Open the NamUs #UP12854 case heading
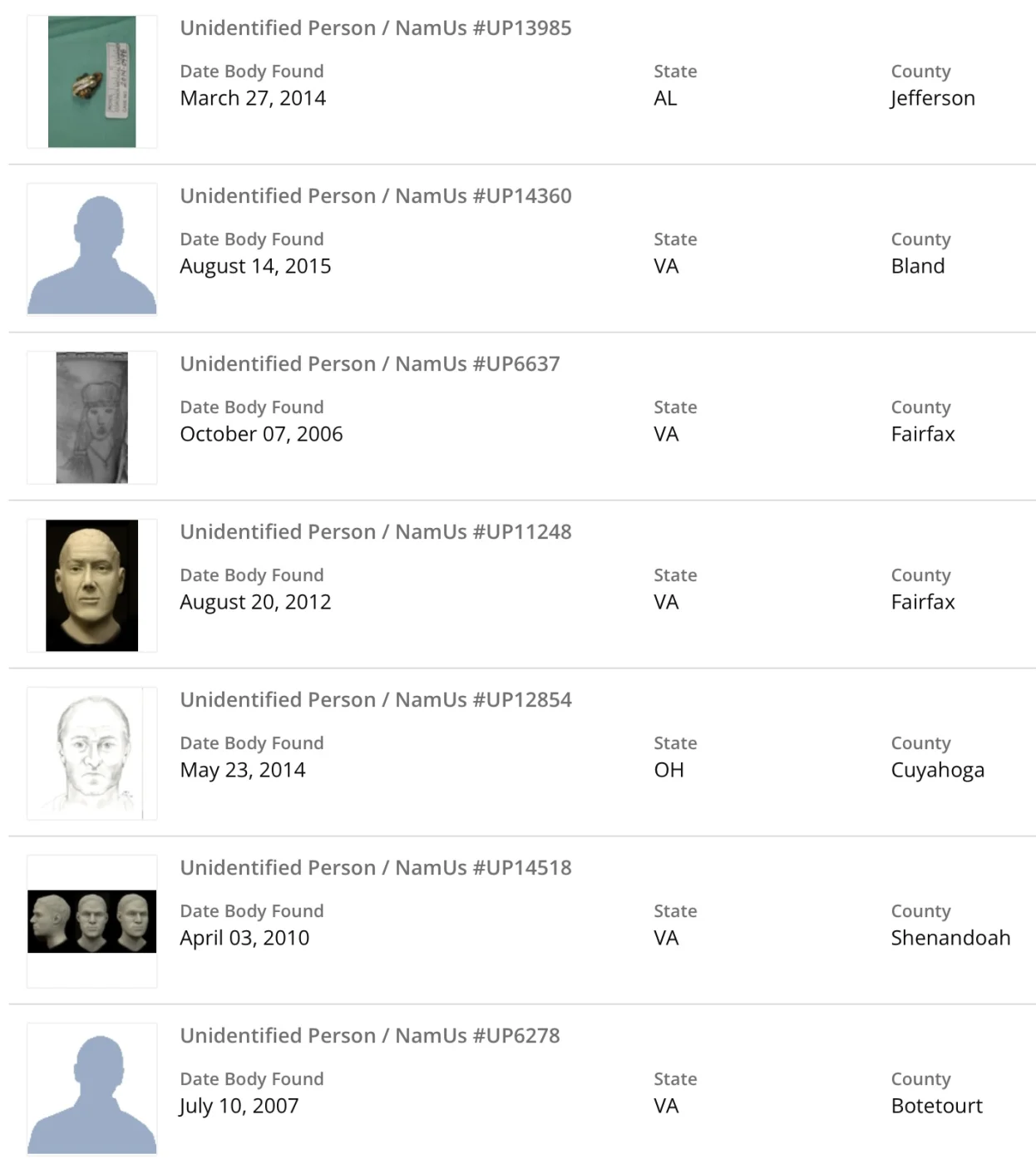The image size is (1036, 1164). coord(376,700)
